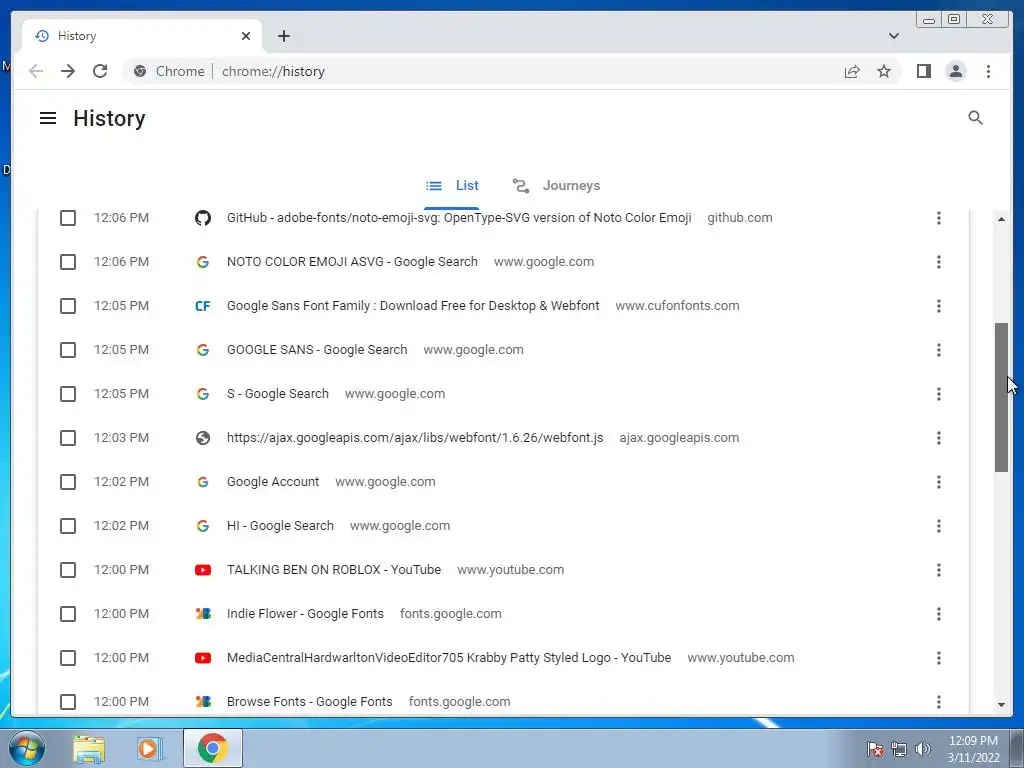The height and width of the screenshot is (768, 1024).
Task: Click the CF cufonfonts favicon
Action: point(203,306)
